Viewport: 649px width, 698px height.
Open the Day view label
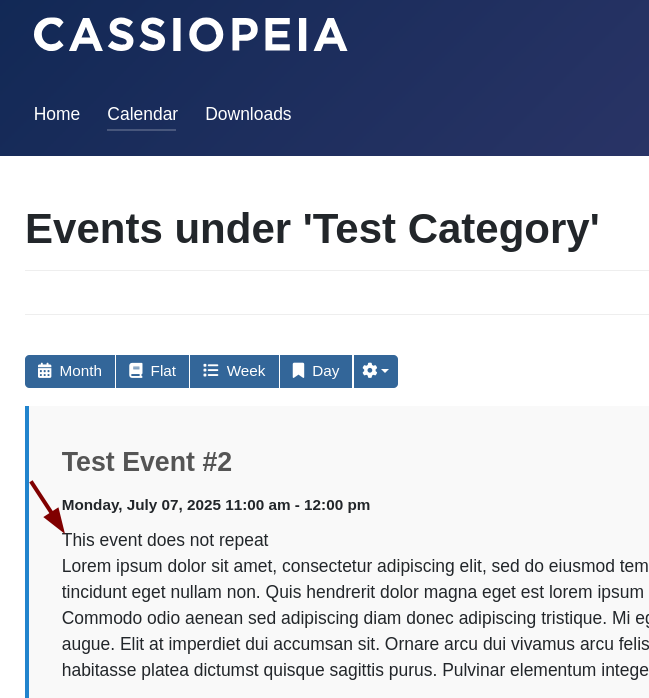(325, 371)
